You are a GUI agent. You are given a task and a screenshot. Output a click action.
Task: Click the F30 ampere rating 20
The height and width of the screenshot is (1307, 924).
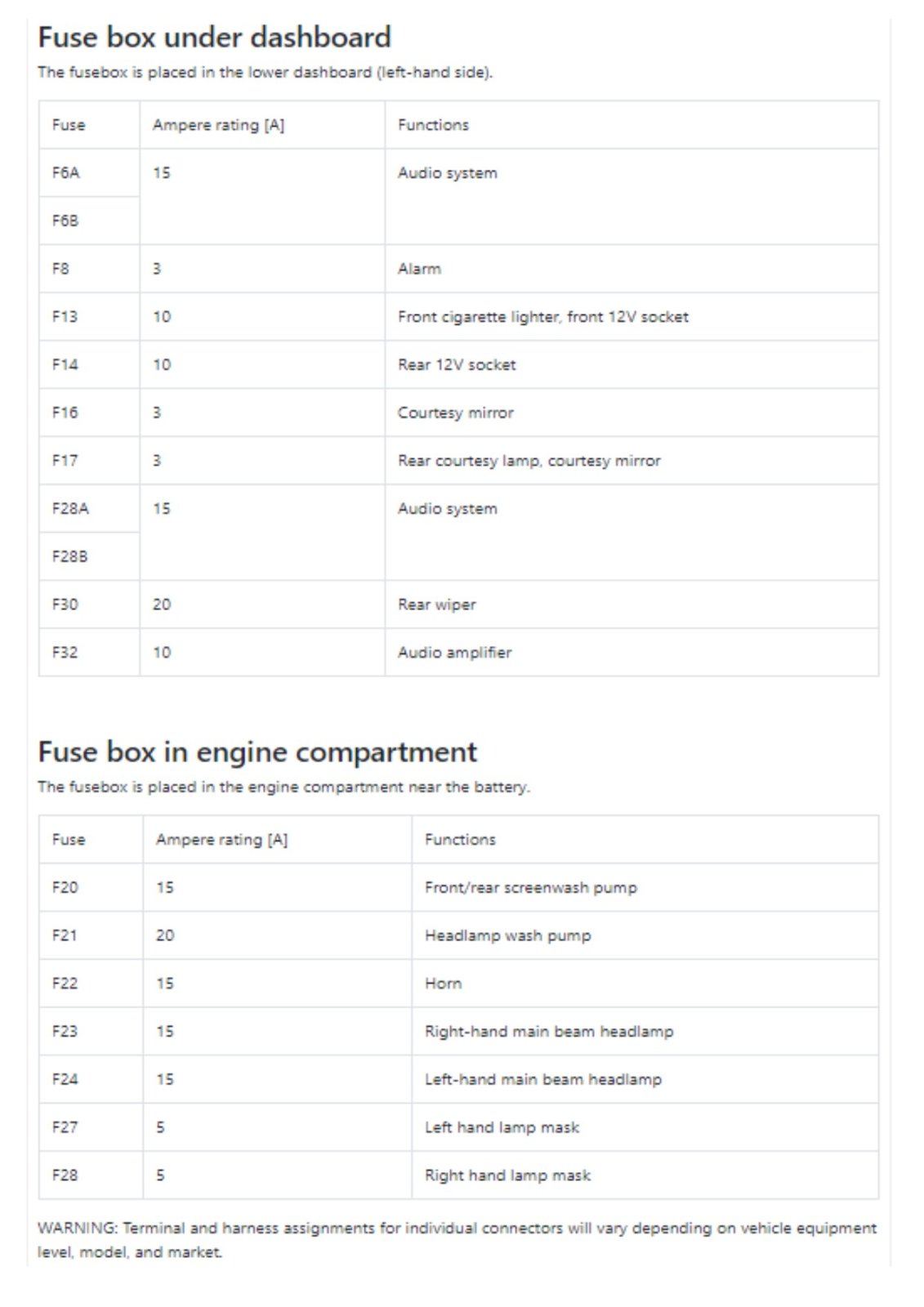(x=162, y=604)
